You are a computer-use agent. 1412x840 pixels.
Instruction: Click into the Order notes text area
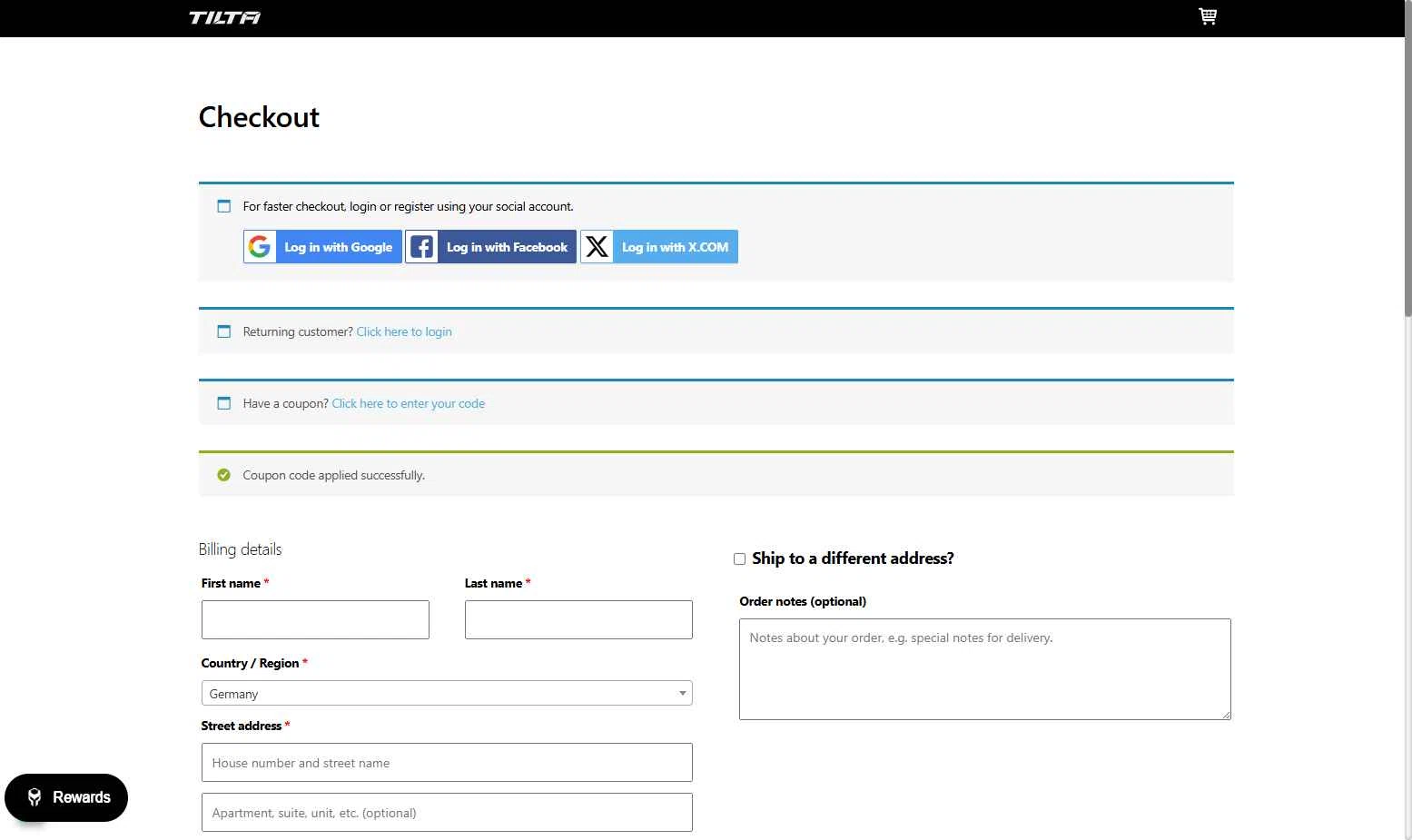(x=985, y=669)
